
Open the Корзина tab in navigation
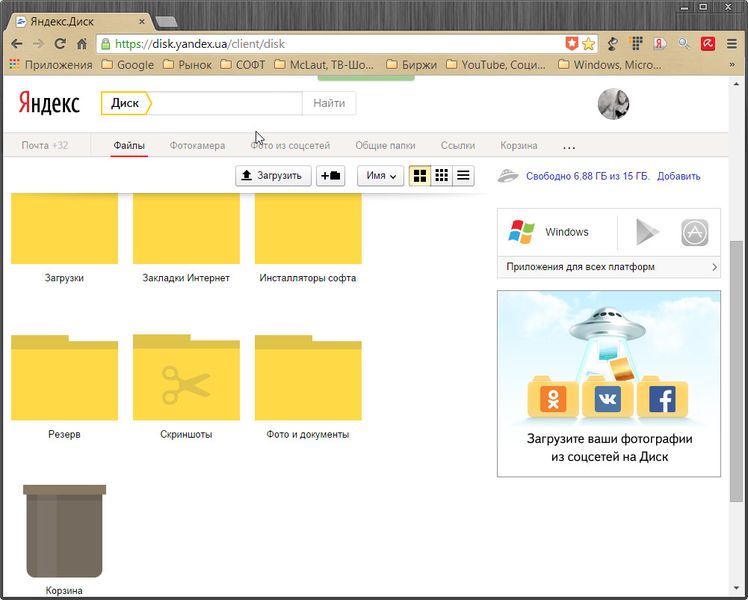pyautogui.click(x=519, y=145)
